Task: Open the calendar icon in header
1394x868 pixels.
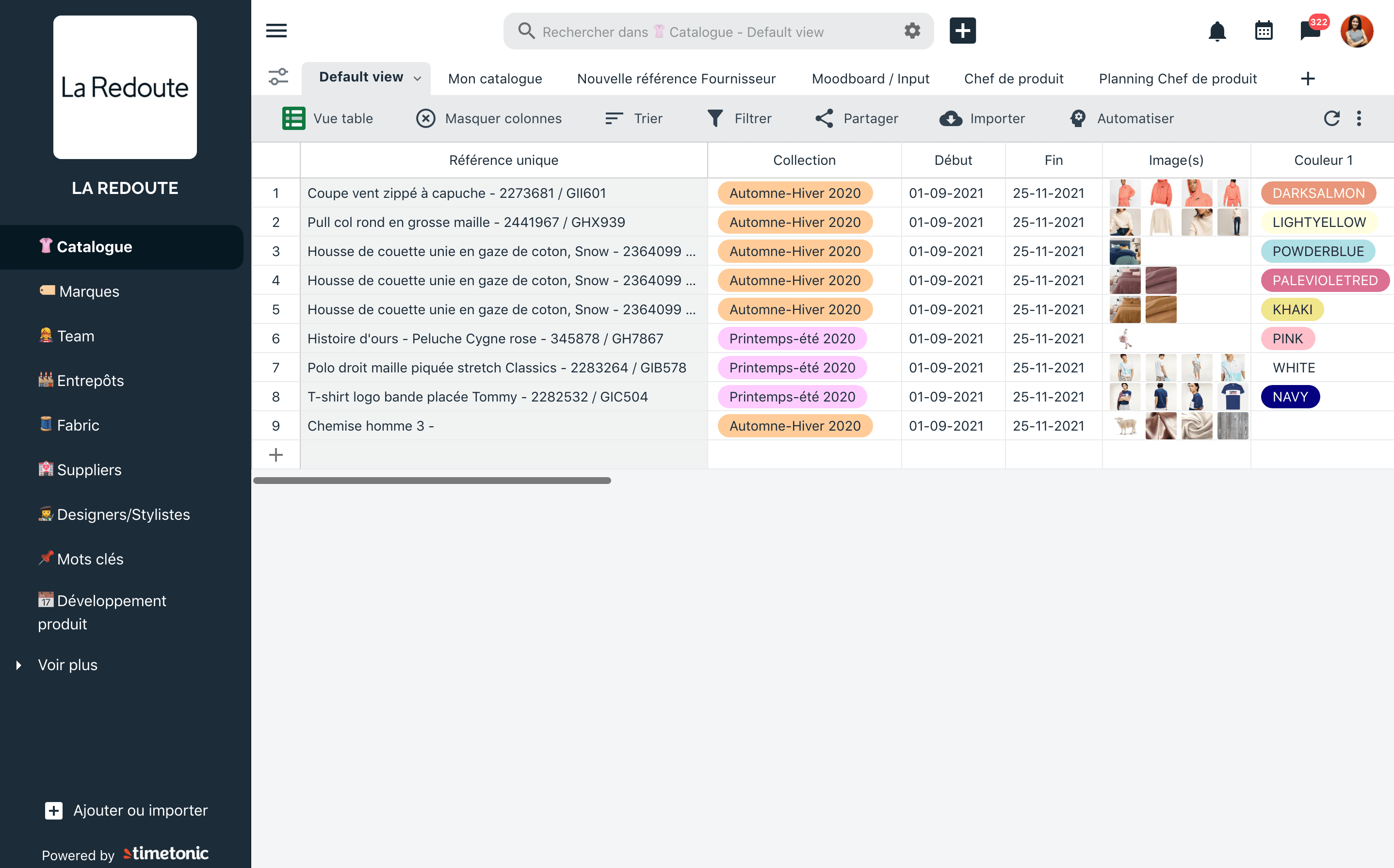Action: [x=1264, y=31]
